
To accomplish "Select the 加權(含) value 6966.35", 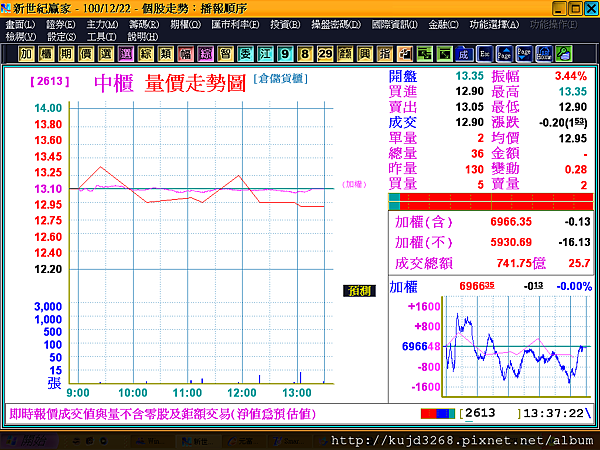I will coord(511,222).
